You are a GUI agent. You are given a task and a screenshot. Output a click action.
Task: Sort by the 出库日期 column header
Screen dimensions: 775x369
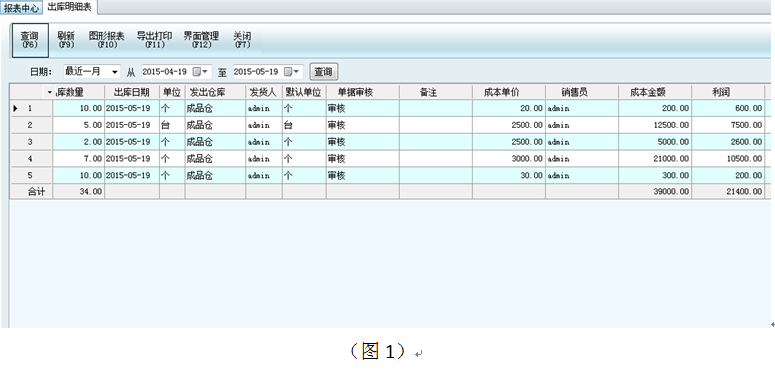(x=131, y=92)
